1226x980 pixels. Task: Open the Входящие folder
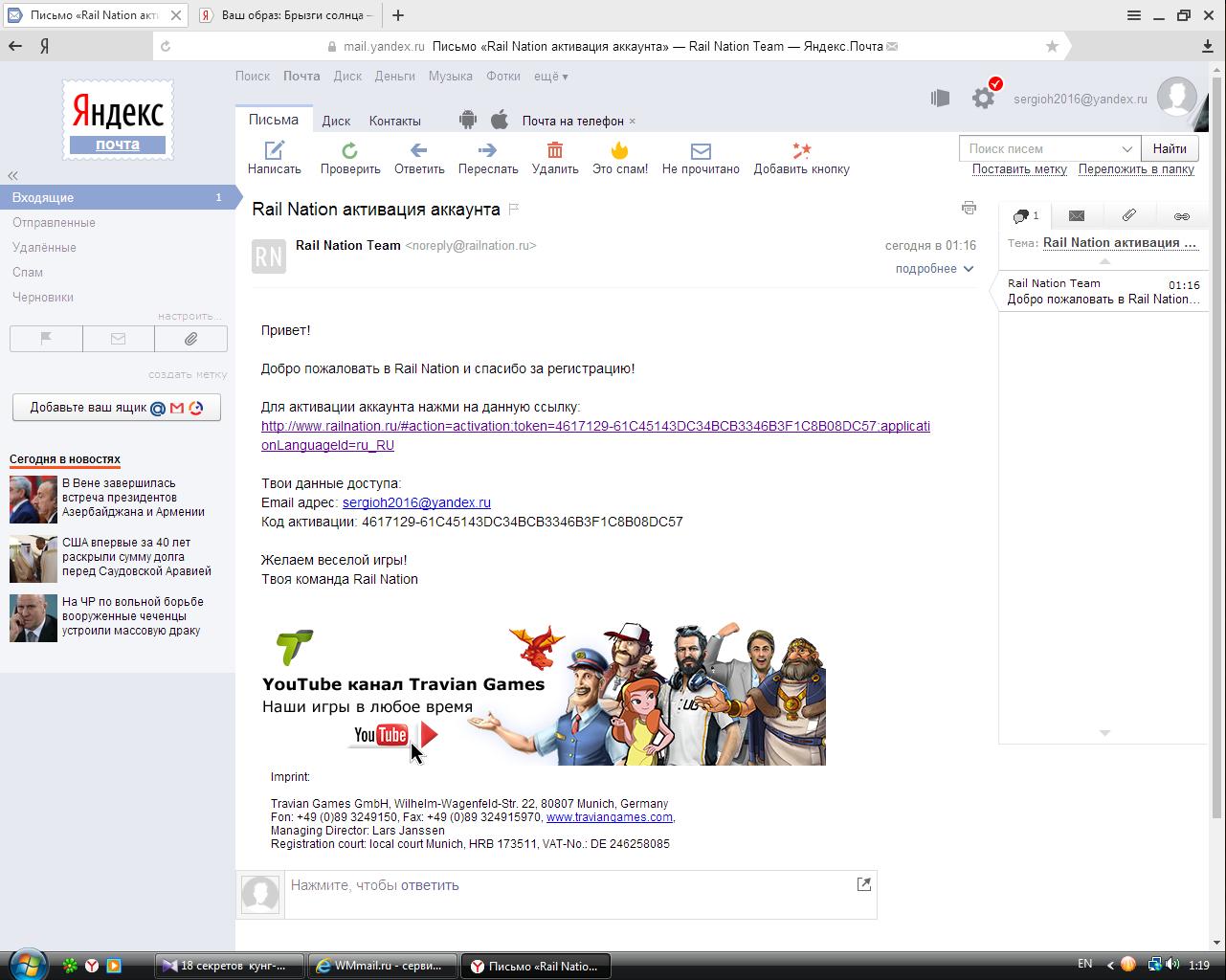(117, 197)
